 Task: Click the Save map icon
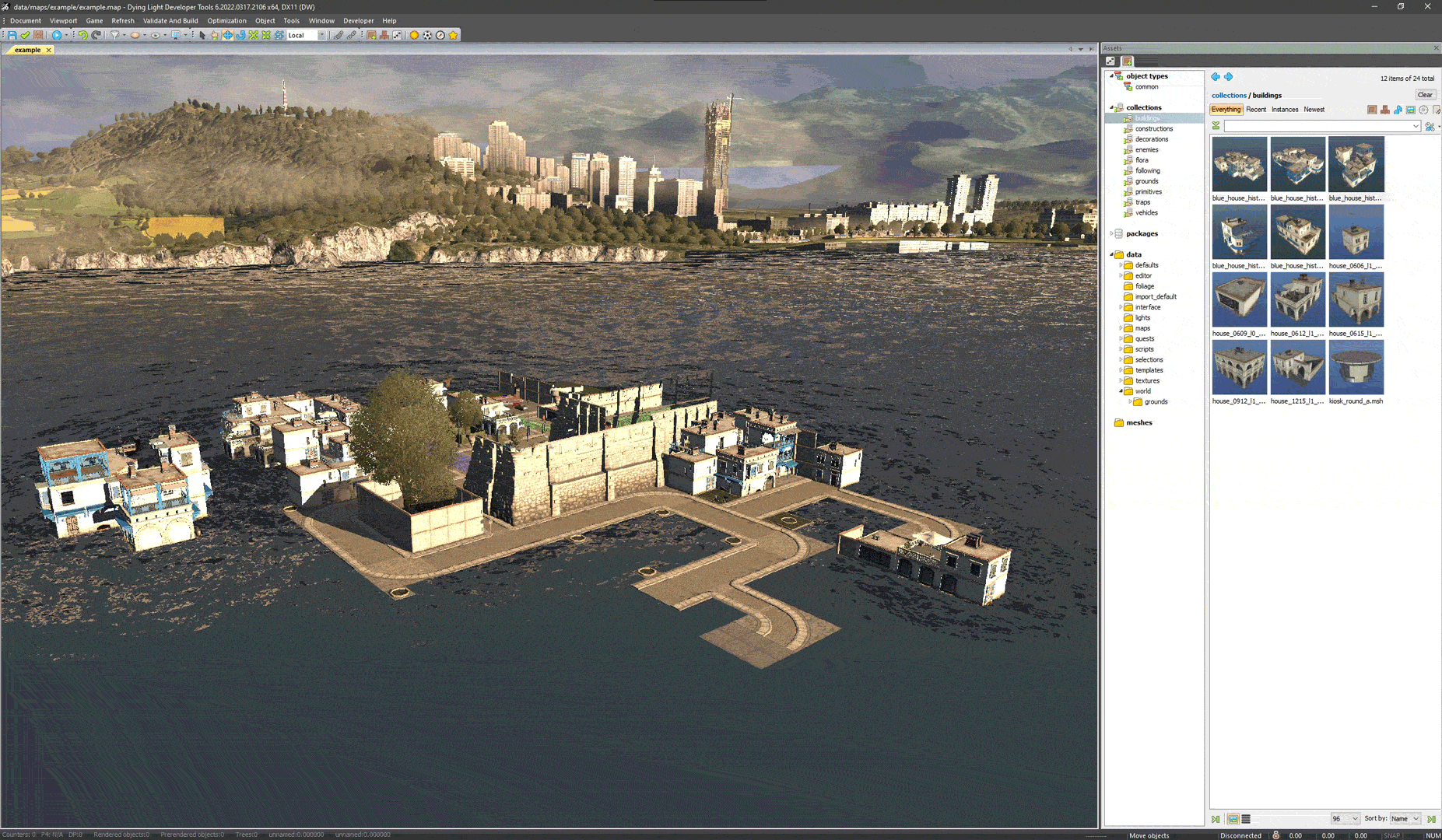coord(12,35)
